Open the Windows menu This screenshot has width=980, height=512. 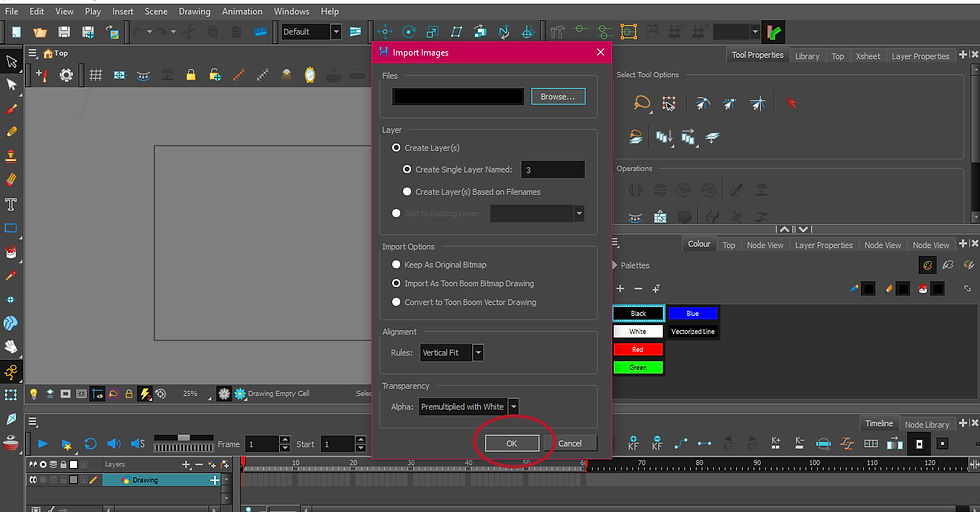pyautogui.click(x=291, y=11)
